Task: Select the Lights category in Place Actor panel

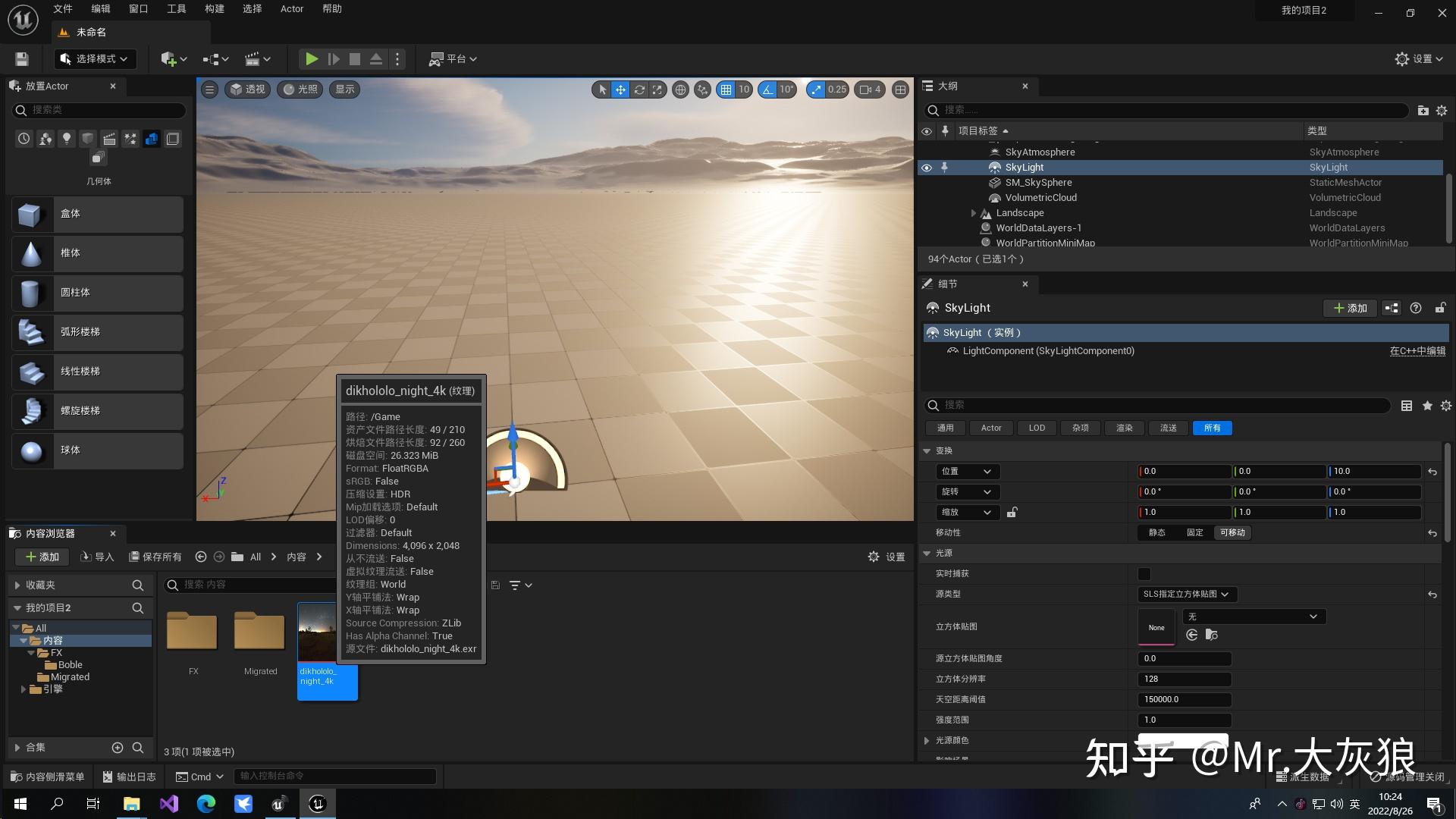Action: coord(66,139)
